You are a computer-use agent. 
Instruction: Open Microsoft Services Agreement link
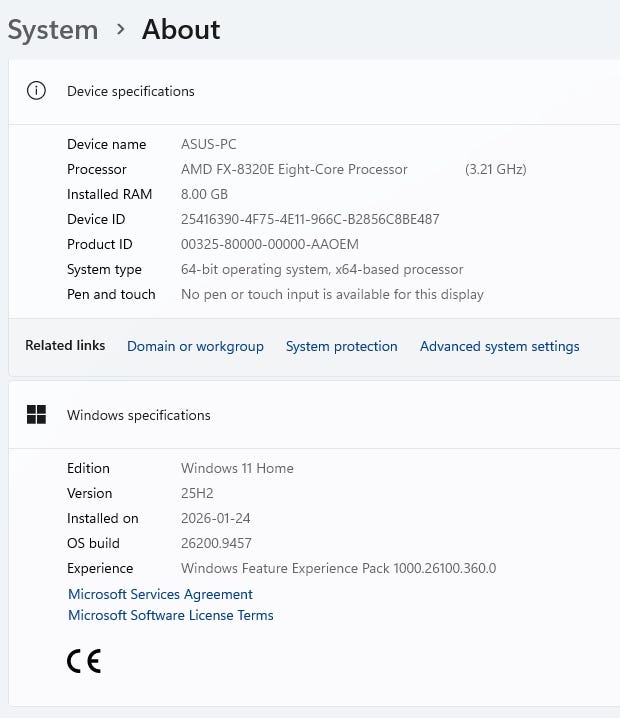pos(160,594)
